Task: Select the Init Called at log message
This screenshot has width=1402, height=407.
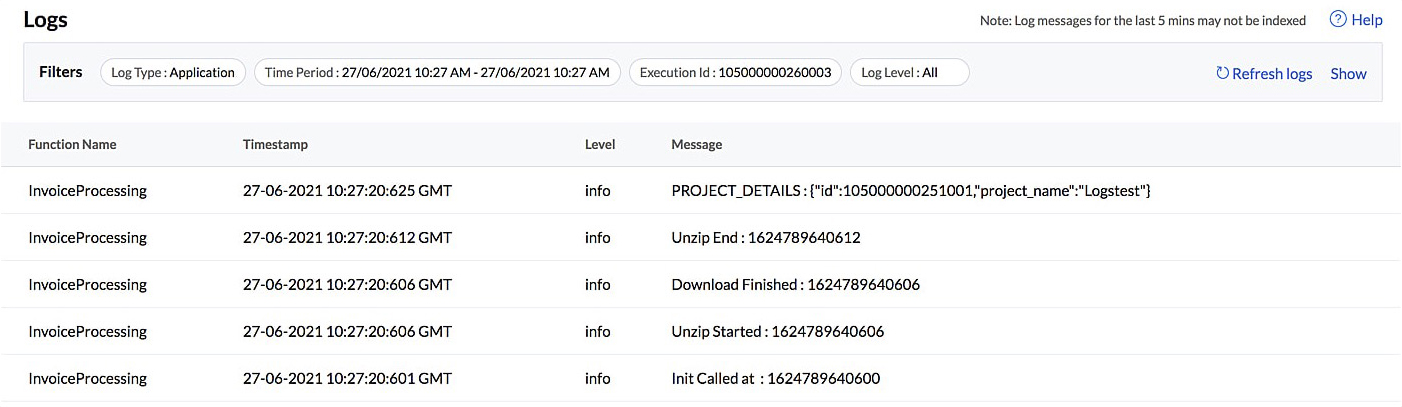Action: pyautogui.click(x=775, y=378)
